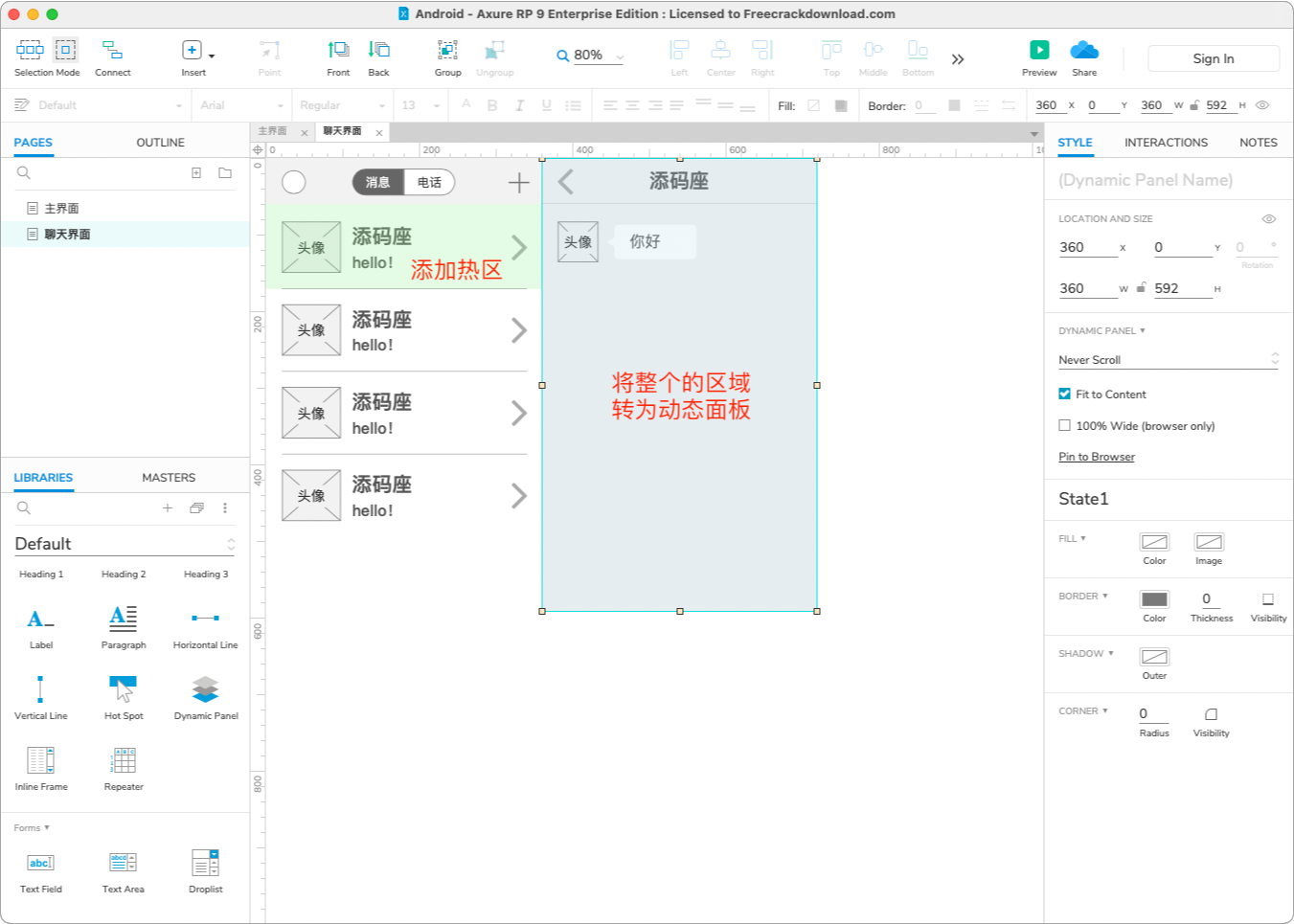The image size is (1294, 924).
Task: Toggle visibility eye in Location and Size
Action: pos(1269,219)
